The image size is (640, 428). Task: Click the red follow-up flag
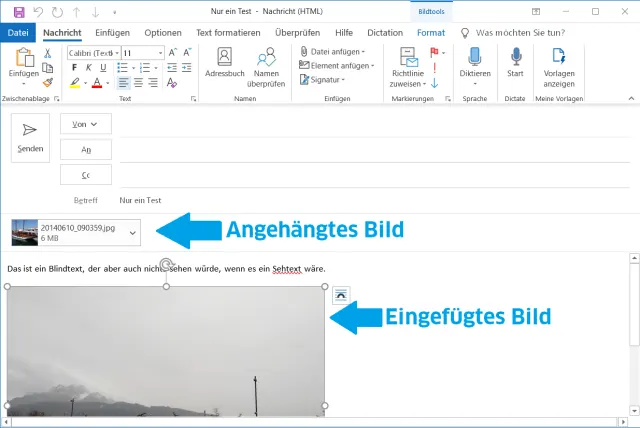pyautogui.click(x=434, y=52)
